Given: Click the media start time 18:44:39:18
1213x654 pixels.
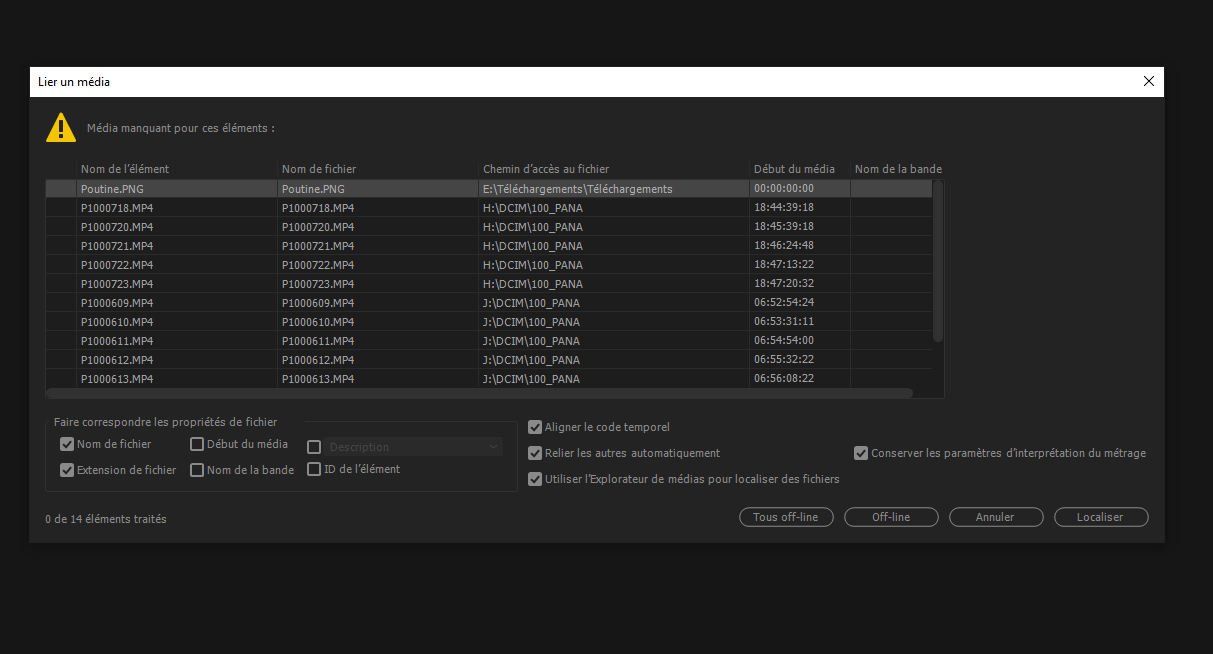Looking at the screenshot, I should pos(784,208).
